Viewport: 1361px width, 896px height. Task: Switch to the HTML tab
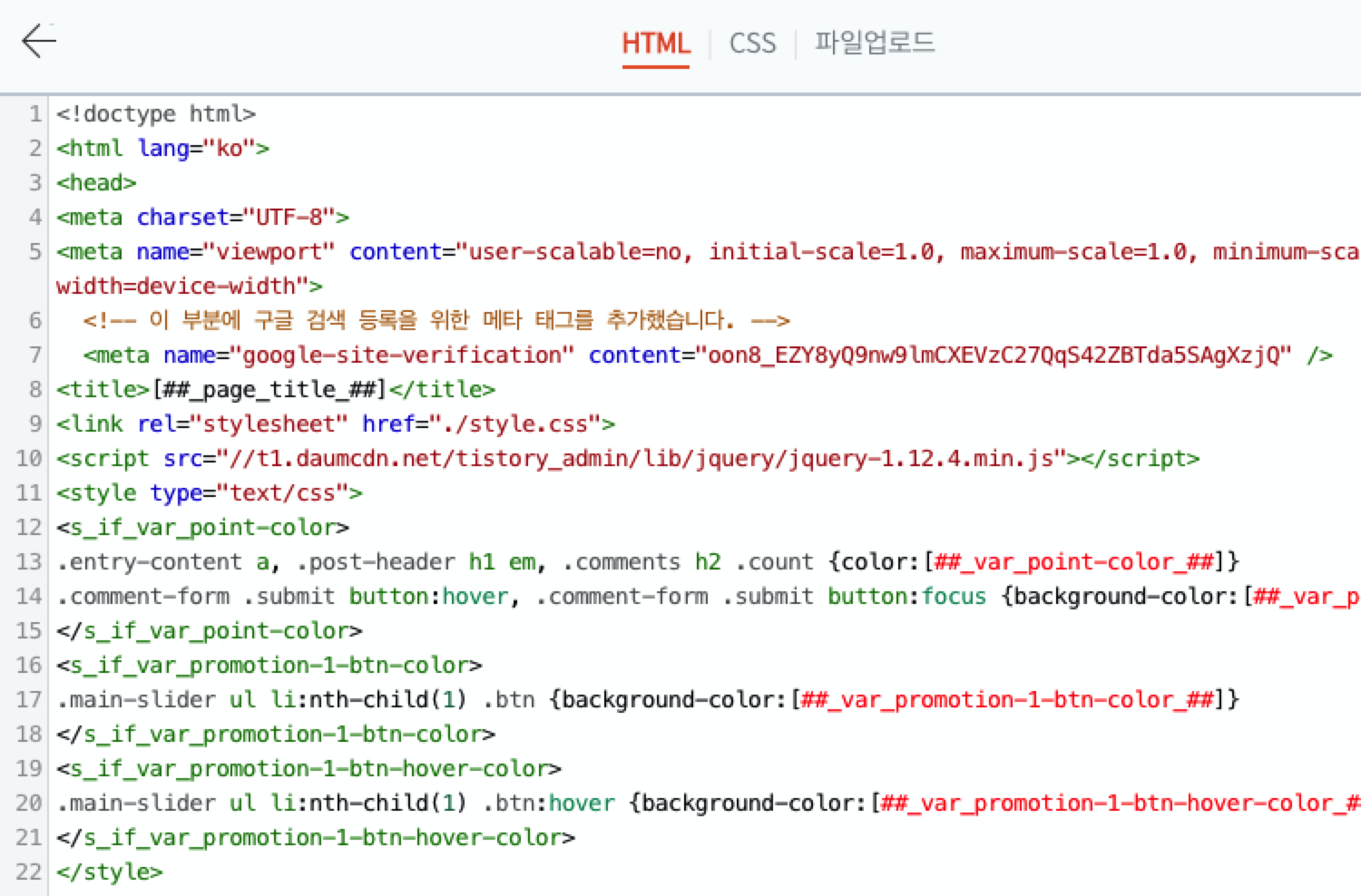(x=656, y=43)
